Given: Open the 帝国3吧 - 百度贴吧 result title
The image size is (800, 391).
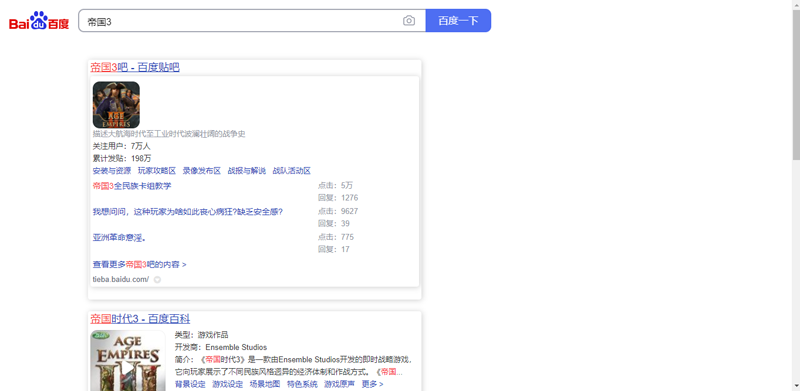Looking at the screenshot, I should click(x=135, y=67).
